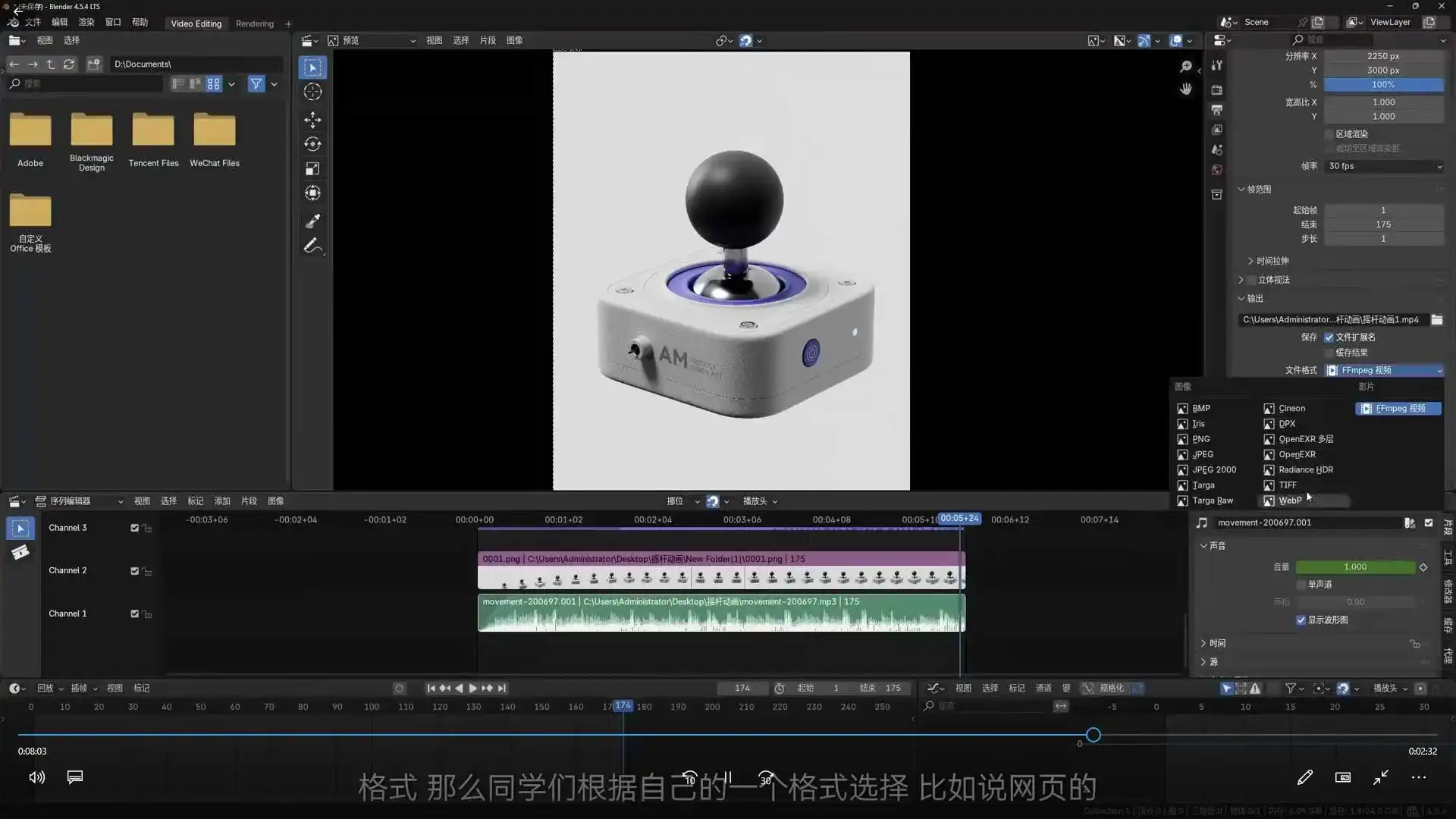The width and height of the screenshot is (1456, 819).
Task: Select the Sample color eyedropper tool
Action: click(x=312, y=221)
